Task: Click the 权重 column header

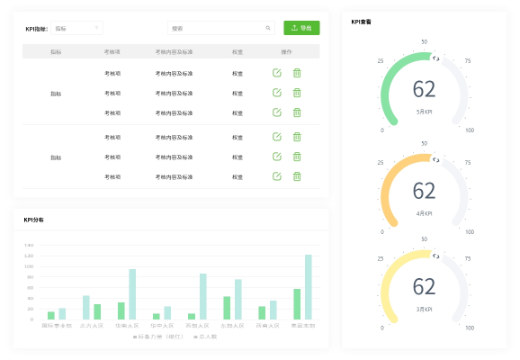Action: tap(237, 52)
